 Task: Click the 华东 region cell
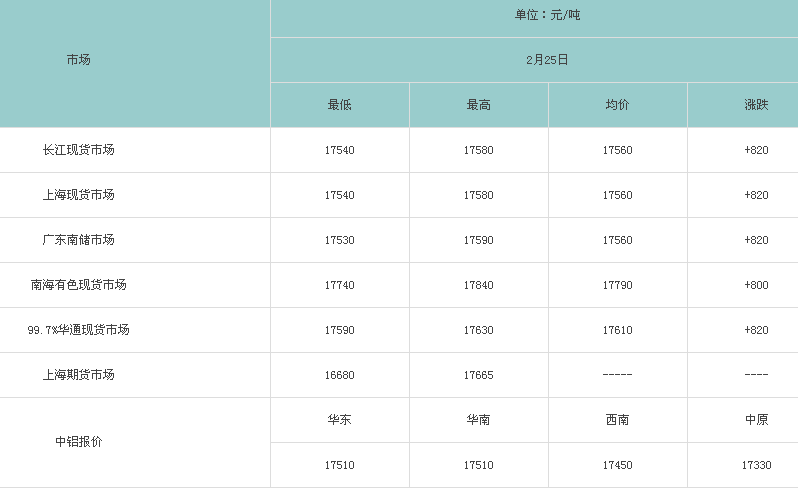tap(339, 420)
